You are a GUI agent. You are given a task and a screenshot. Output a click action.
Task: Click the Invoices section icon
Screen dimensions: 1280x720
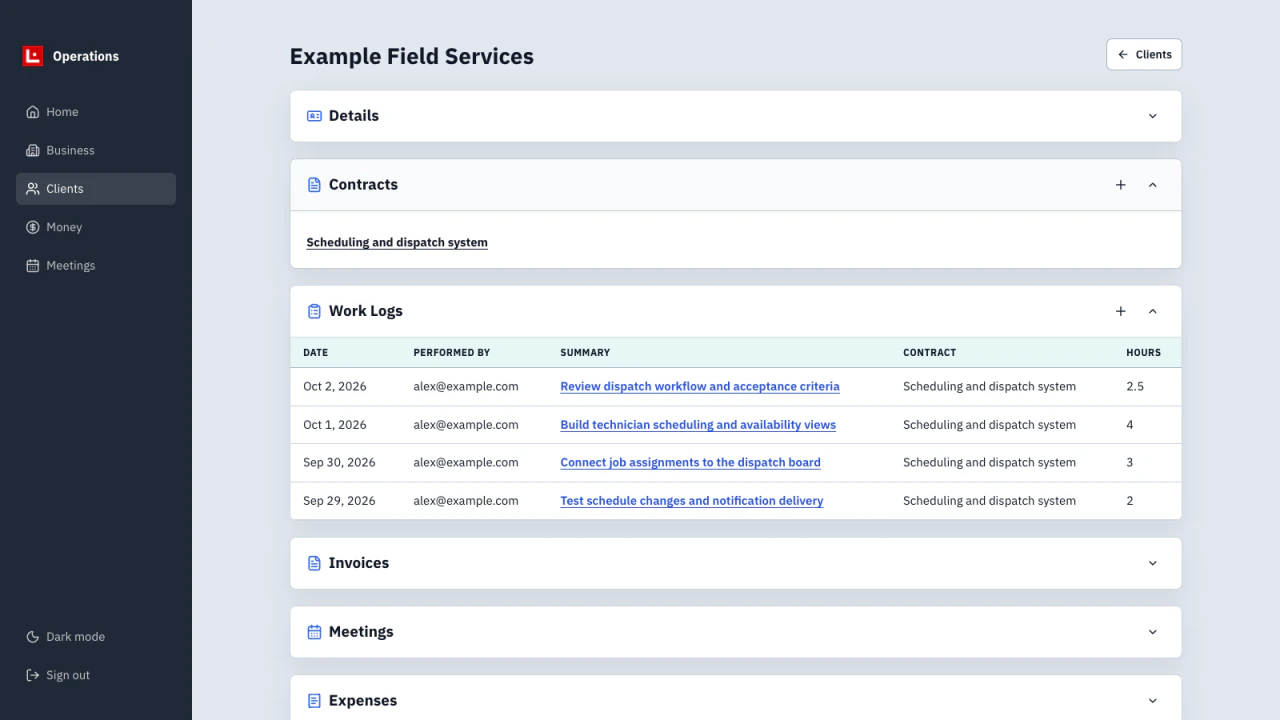coord(314,563)
